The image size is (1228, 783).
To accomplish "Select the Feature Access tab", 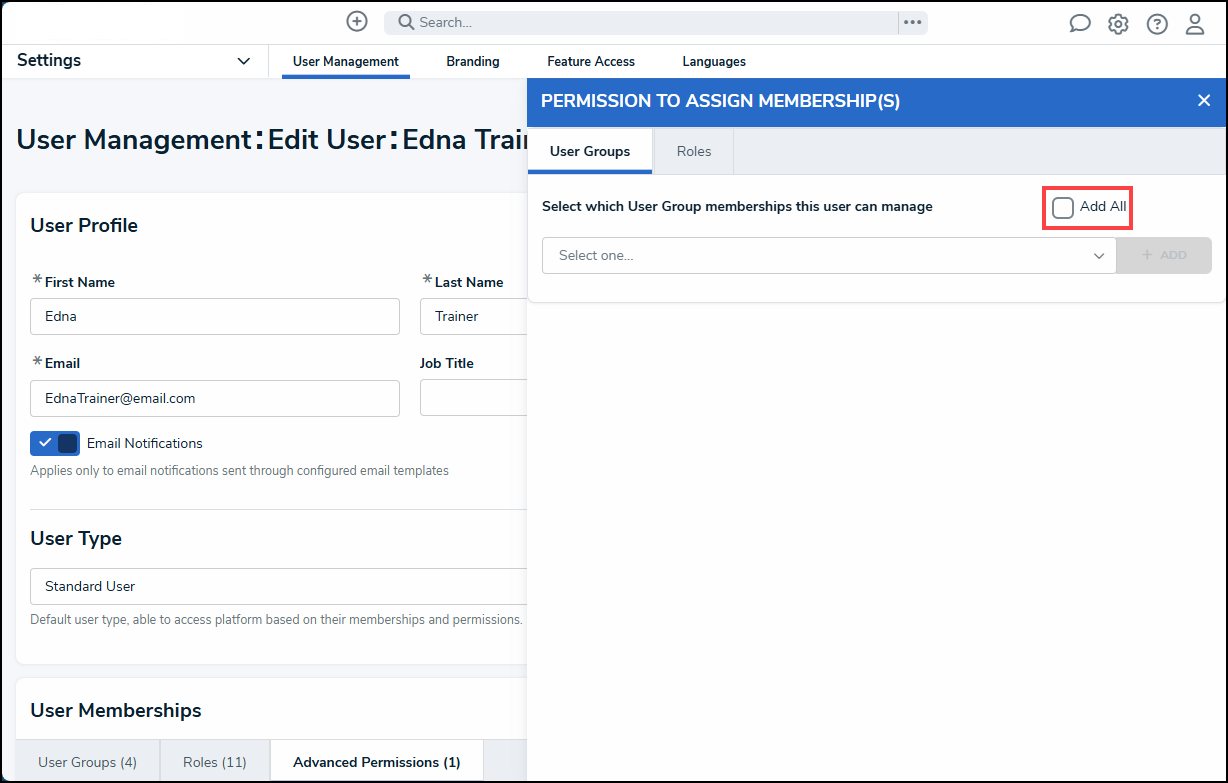I will (591, 61).
